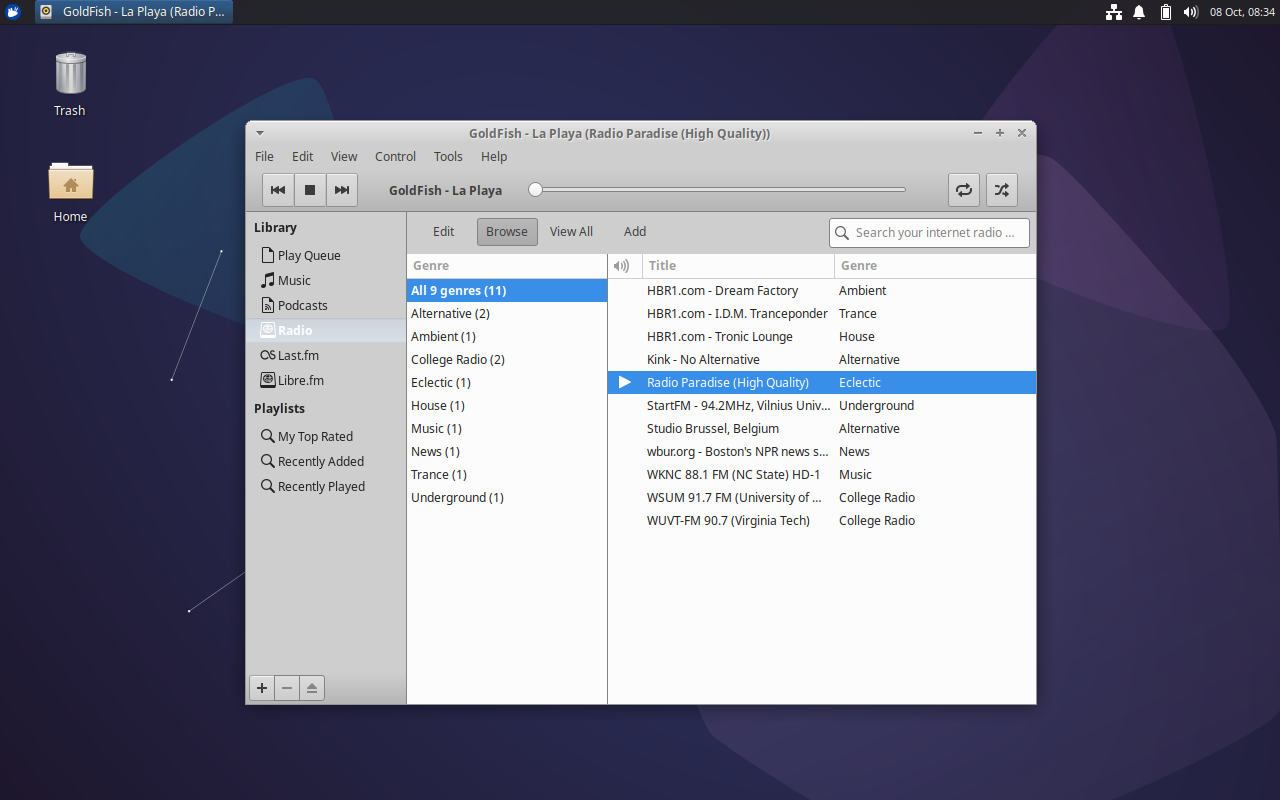Open the Edit menu

302,156
